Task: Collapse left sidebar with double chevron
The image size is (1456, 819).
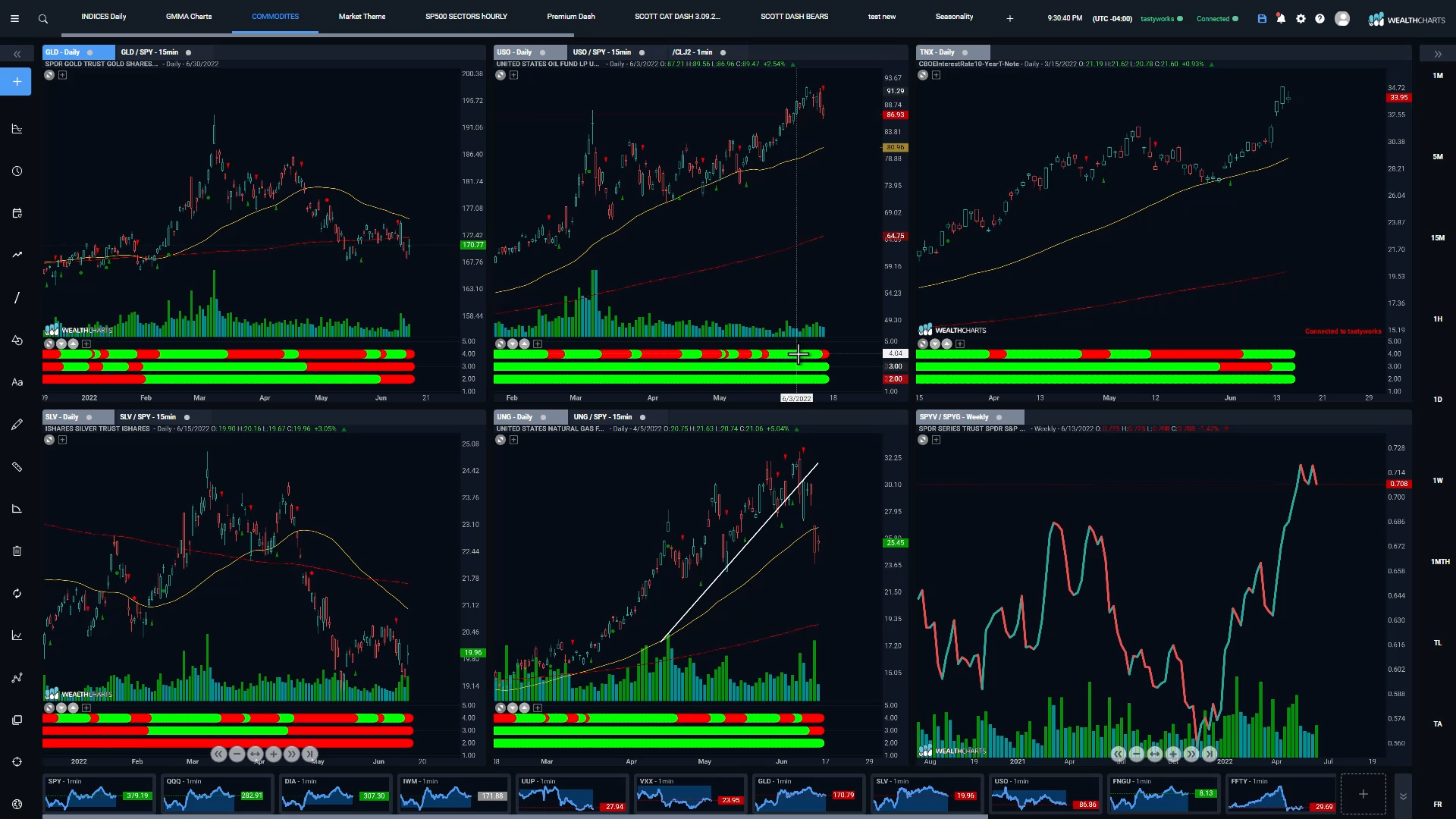Action: [17, 54]
